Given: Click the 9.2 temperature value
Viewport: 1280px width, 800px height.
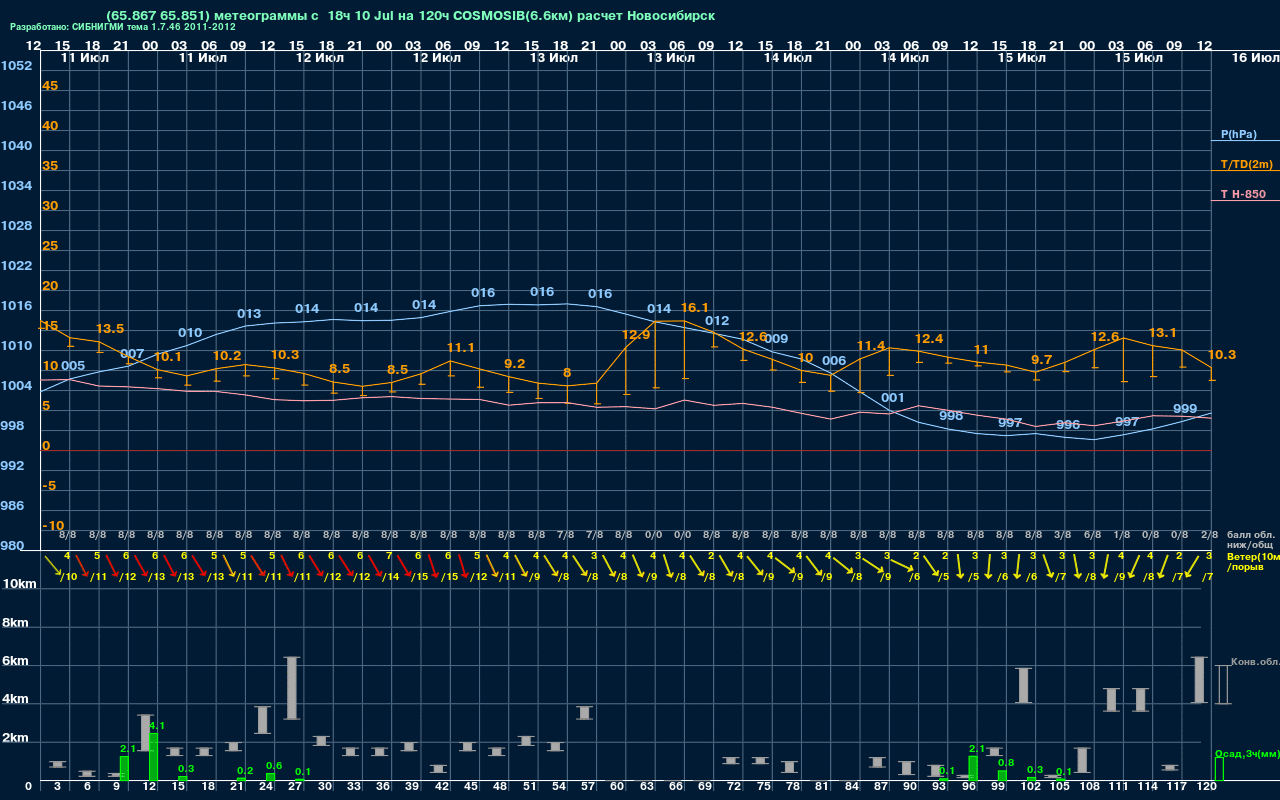Looking at the screenshot, I should point(515,364).
